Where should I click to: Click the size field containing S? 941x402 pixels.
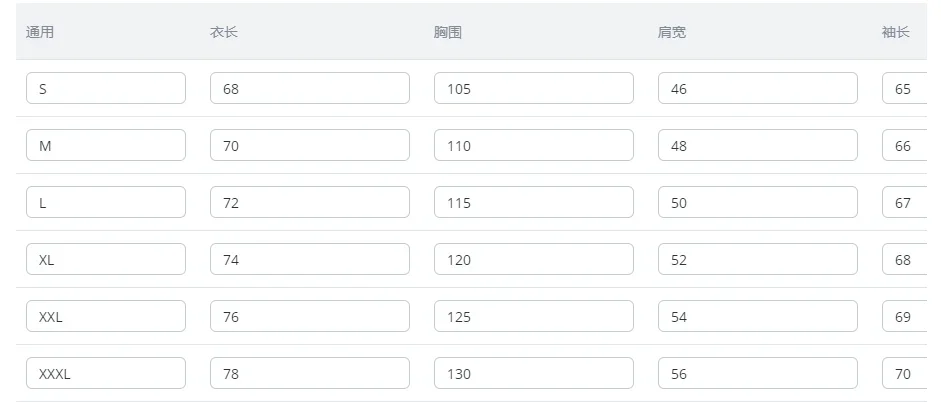tap(106, 88)
